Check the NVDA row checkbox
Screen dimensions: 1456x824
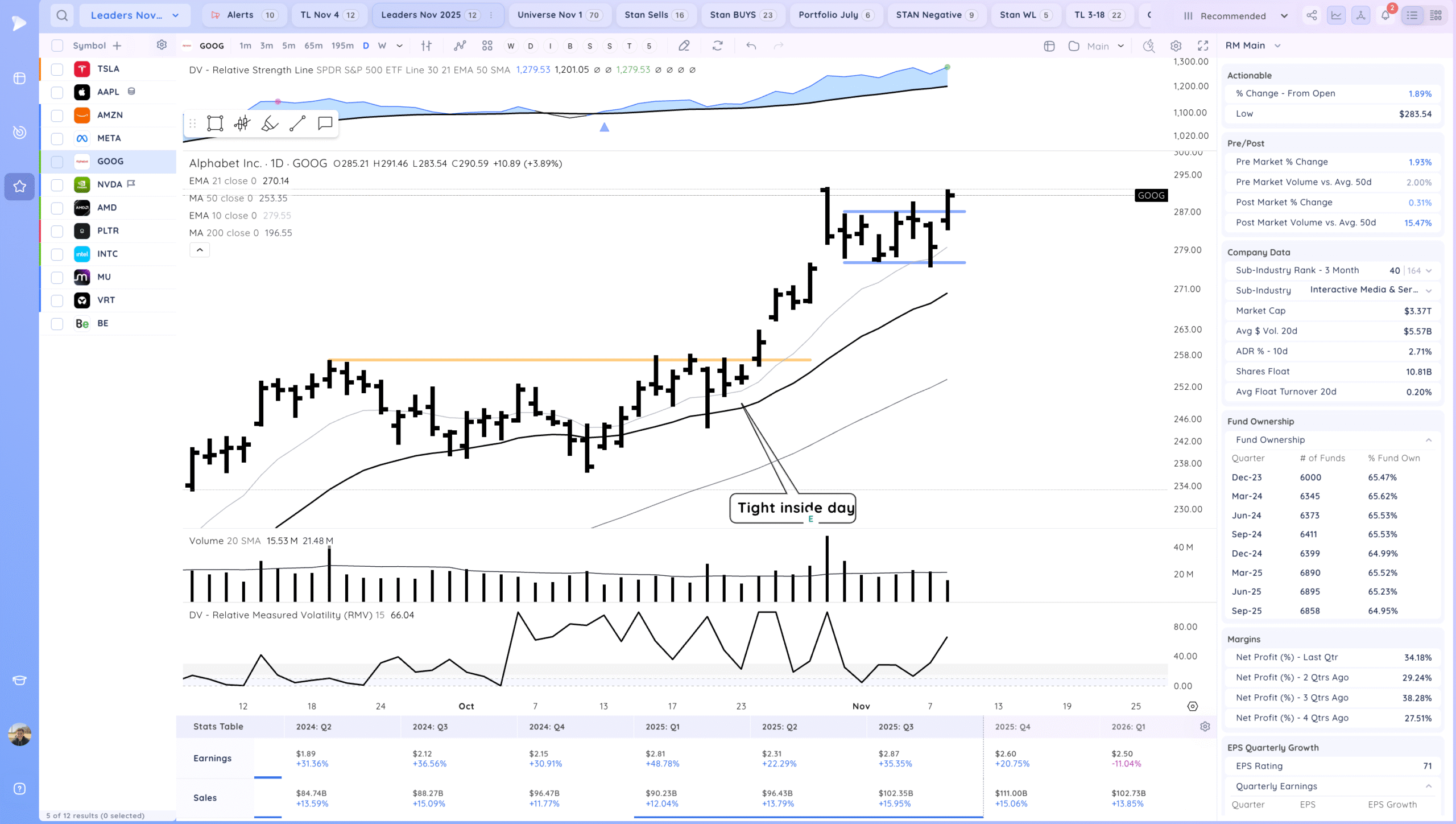click(57, 185)
